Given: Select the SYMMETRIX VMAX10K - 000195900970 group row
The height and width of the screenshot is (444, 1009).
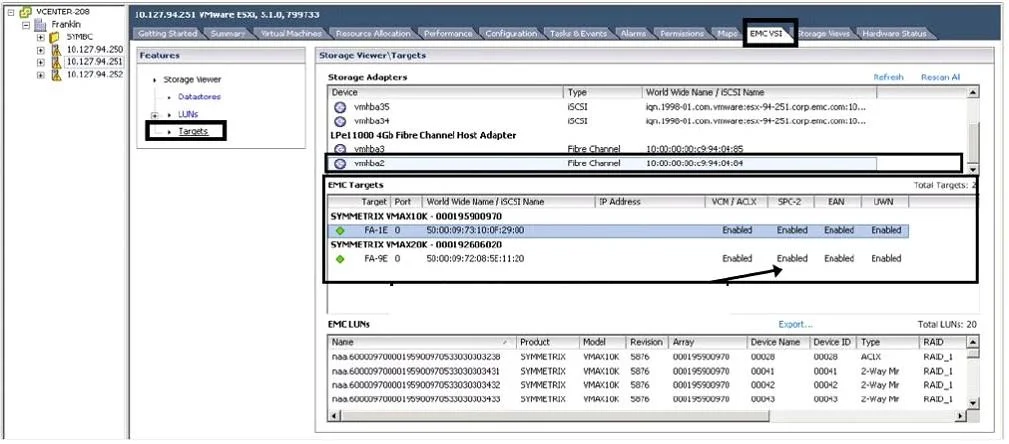Looking at the screenshot, I should pyautogui.click(x=416, y=216).
